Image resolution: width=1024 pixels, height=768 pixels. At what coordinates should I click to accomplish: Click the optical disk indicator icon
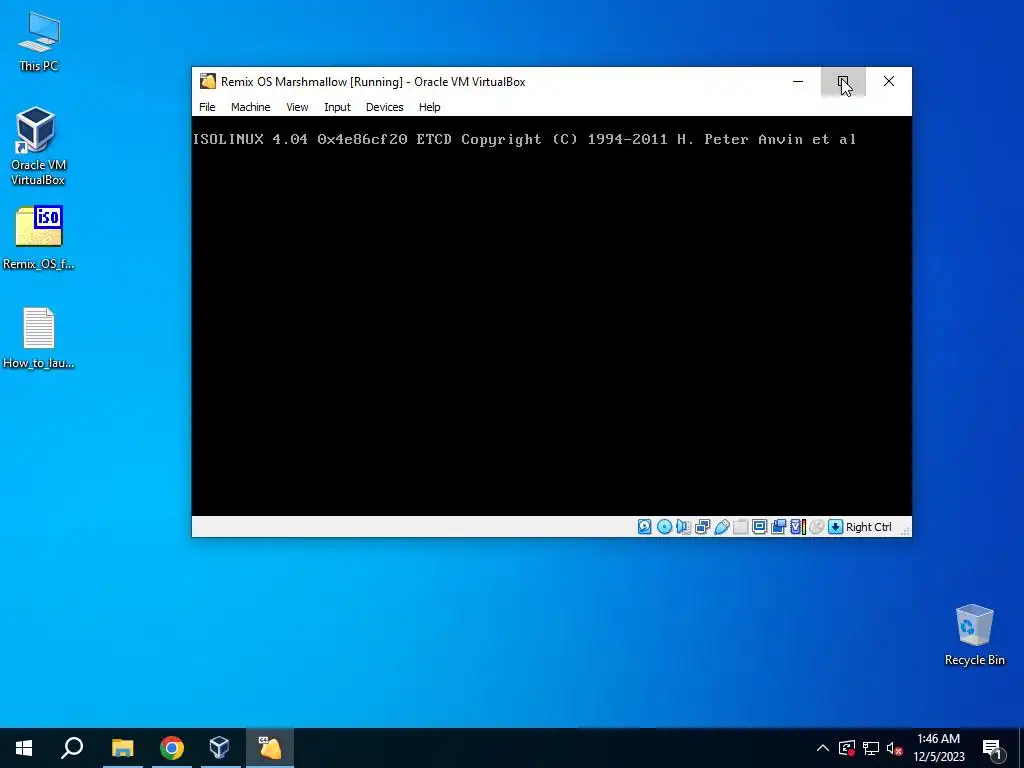click(664, 527)
